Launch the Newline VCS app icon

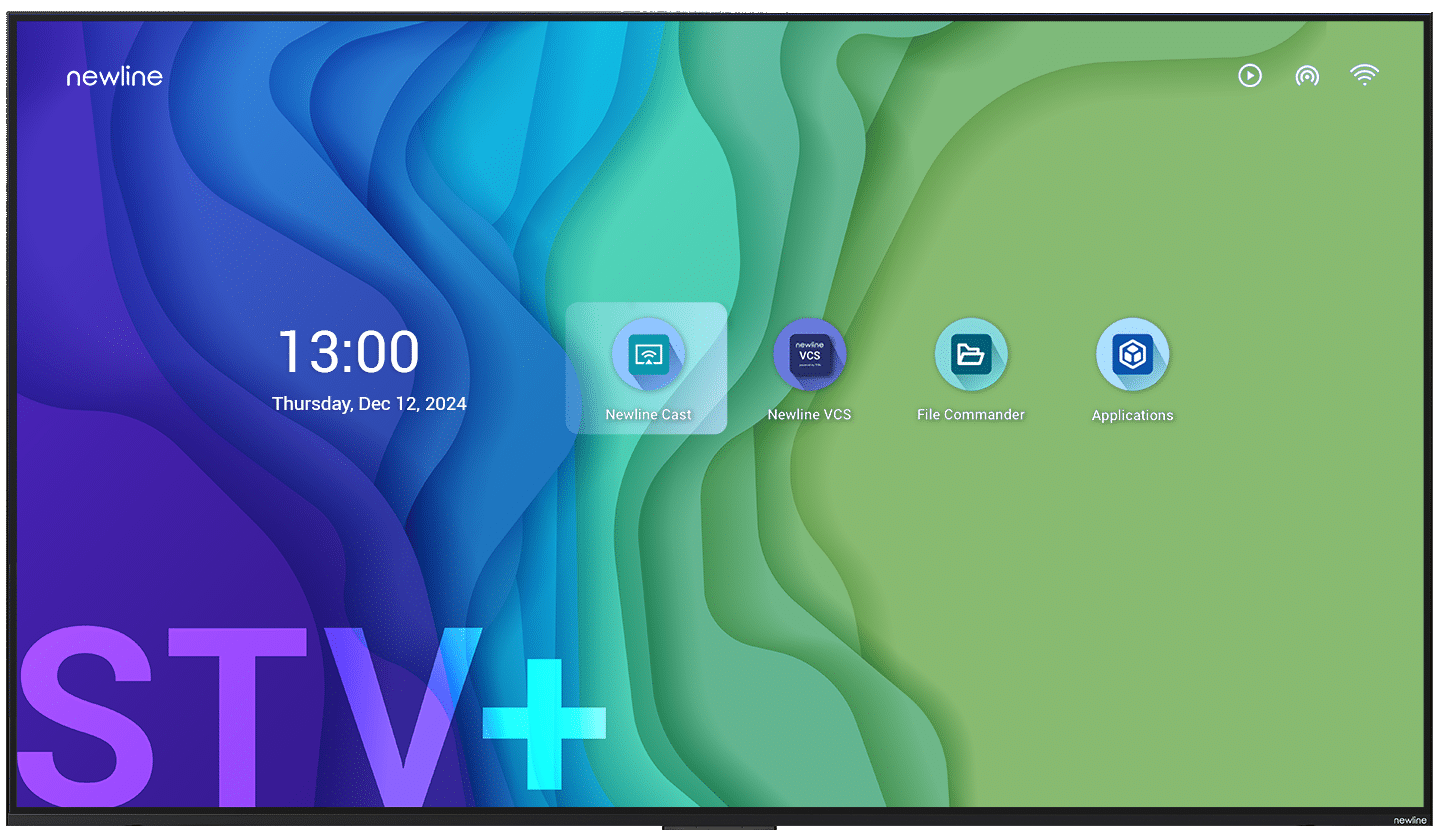[x=809, y=354]
